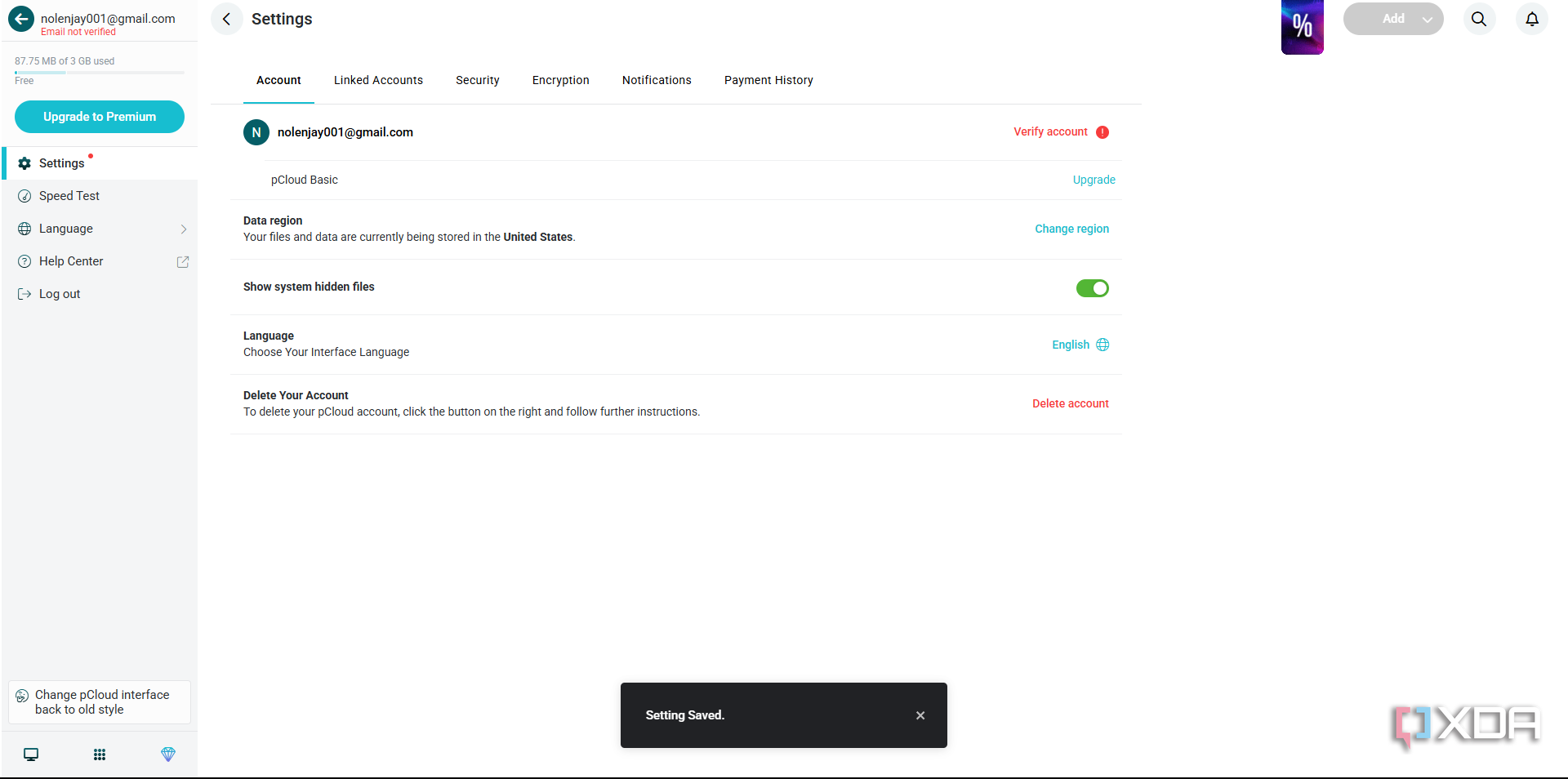Open the apps grid icon in bottom bar
1568x779 pixels.
click(100, 755)
